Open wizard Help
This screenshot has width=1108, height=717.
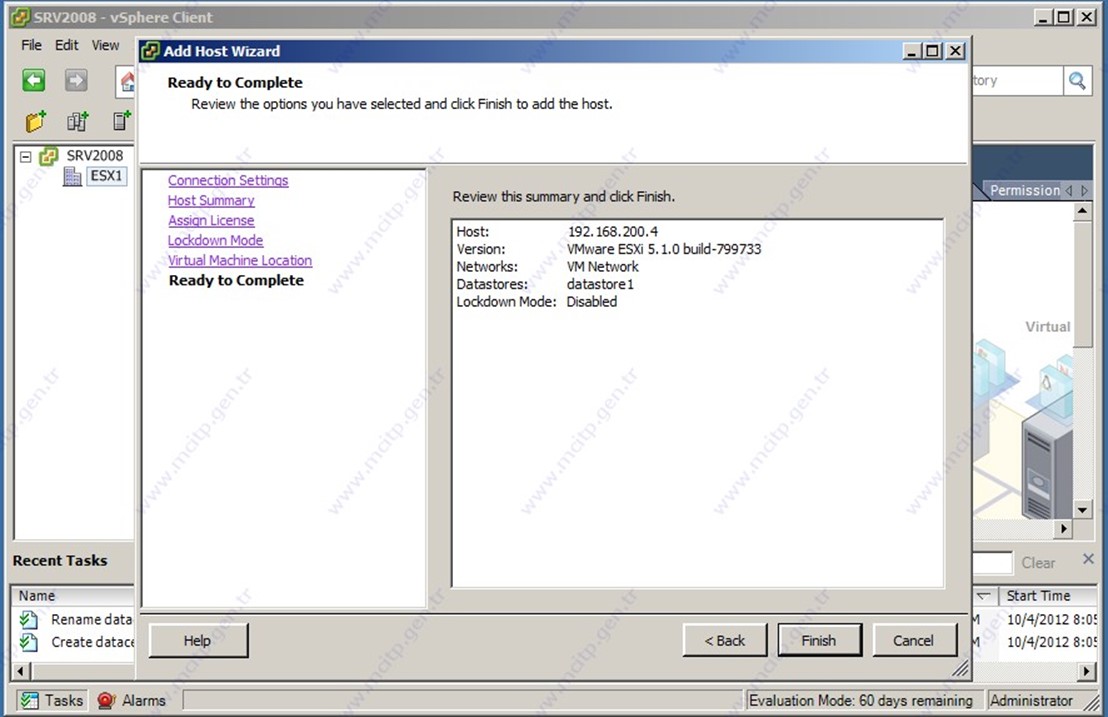(197, 641)
